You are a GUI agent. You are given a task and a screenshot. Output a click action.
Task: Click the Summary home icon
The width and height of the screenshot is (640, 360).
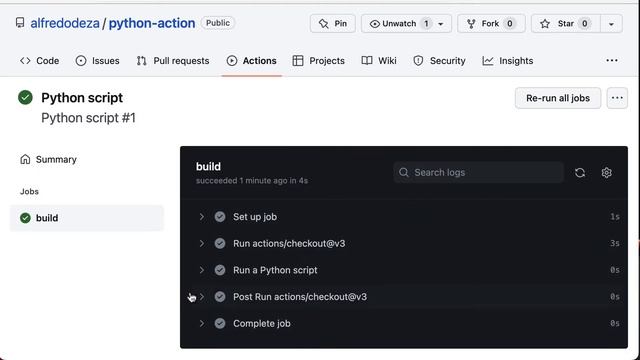[25, 159]
